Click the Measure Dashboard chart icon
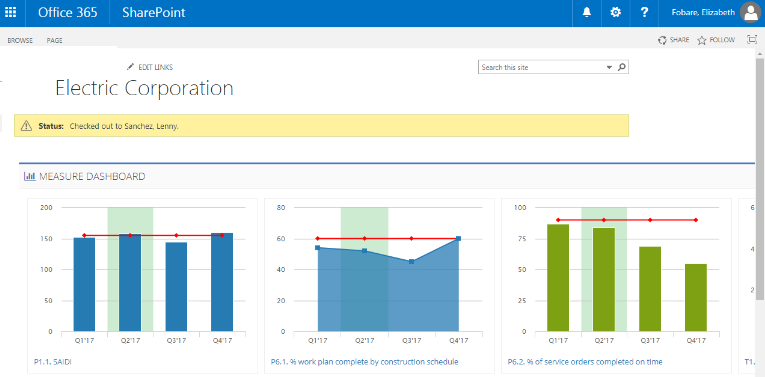765x377 pixels. [29, 176]
